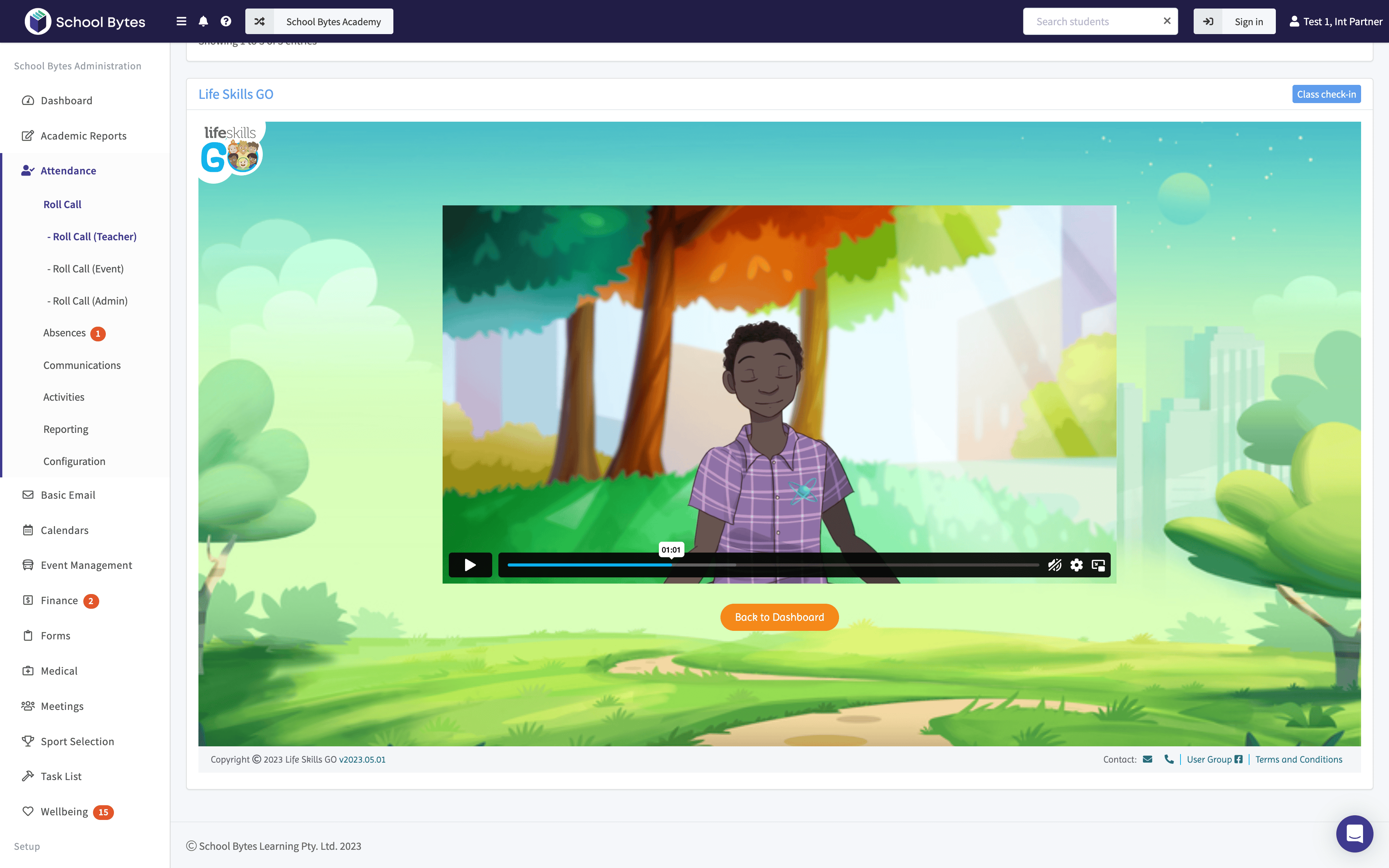1389x868 pixels.
Task: Click the phone contact icon in footer
Action: coord(1169,759)
